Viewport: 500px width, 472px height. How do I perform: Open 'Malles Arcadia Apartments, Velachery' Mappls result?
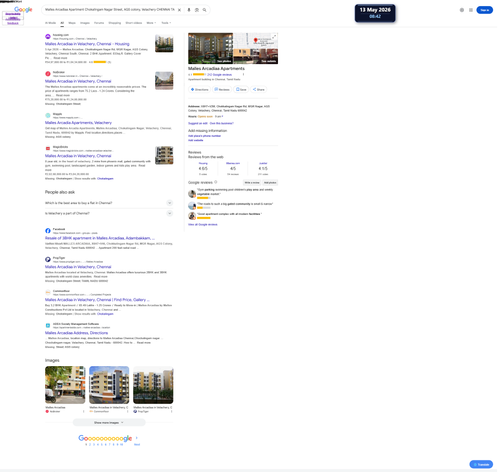(78, 123)
